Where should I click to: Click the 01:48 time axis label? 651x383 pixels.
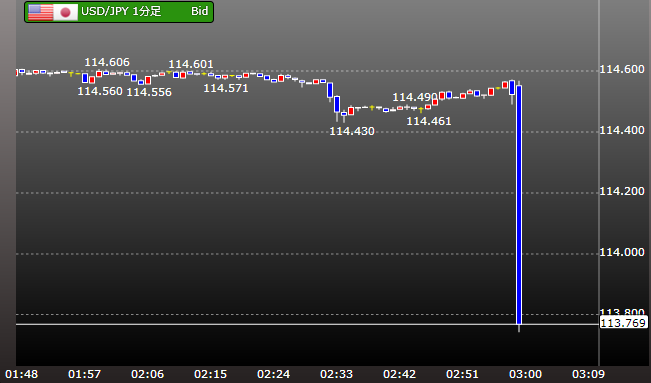click(x=22, y=374)
